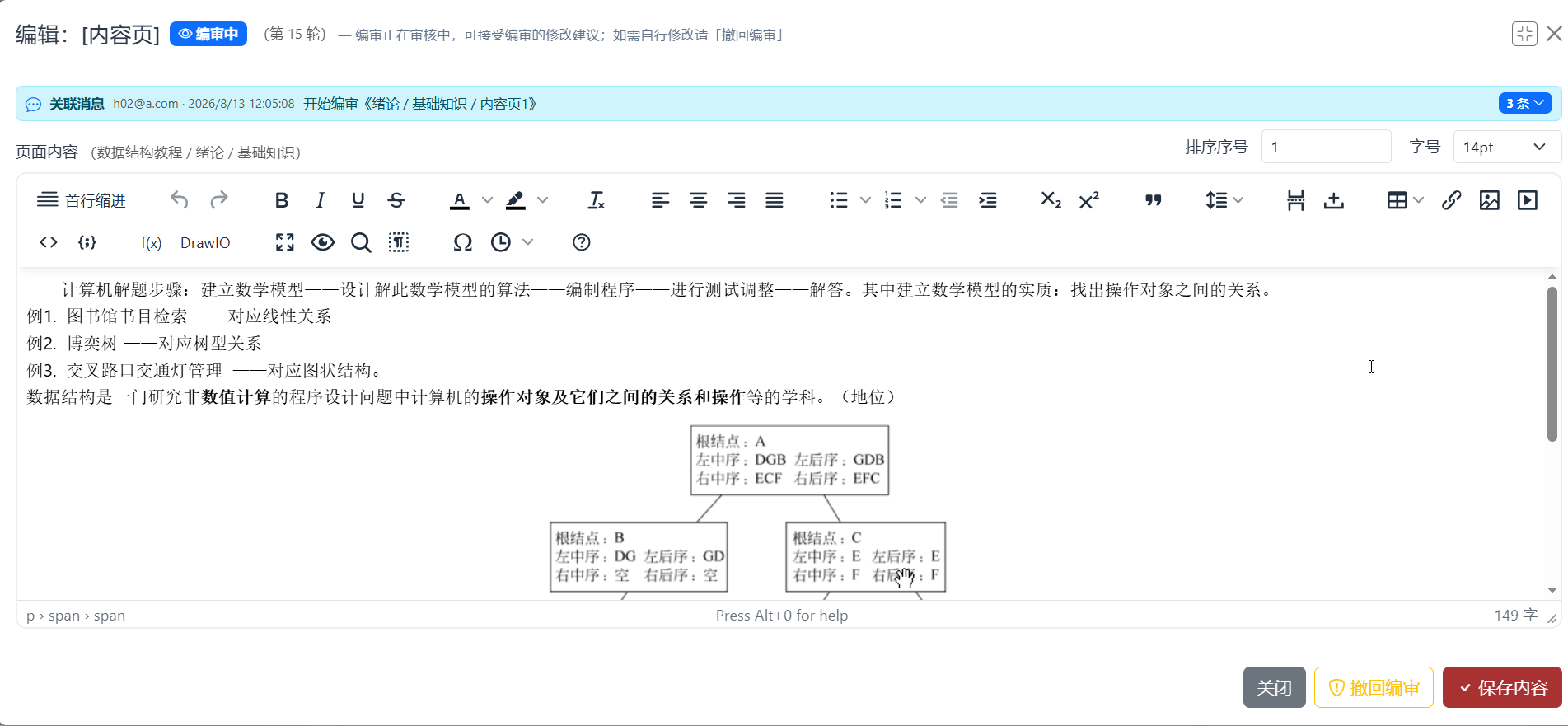Insert a media video
1568x726 pixels.
[1527, 200]
